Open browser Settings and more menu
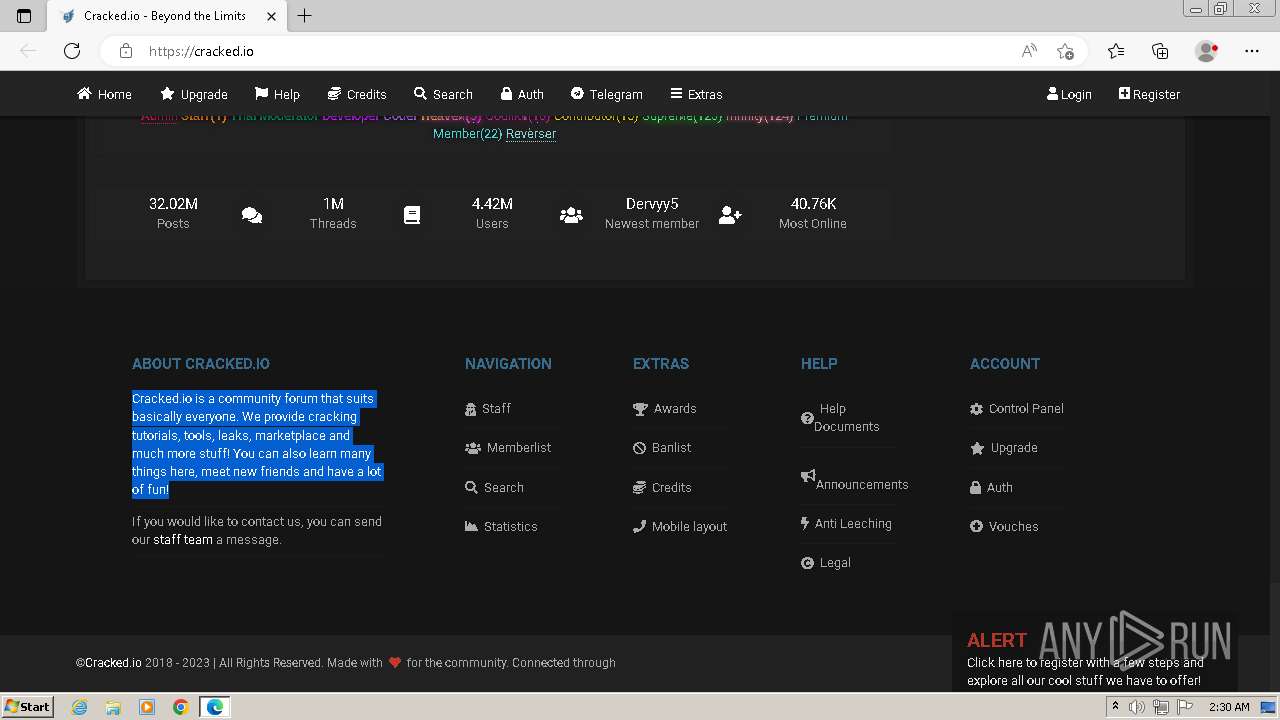Viewport: 1280px width, 720px height. [1252, 51]
